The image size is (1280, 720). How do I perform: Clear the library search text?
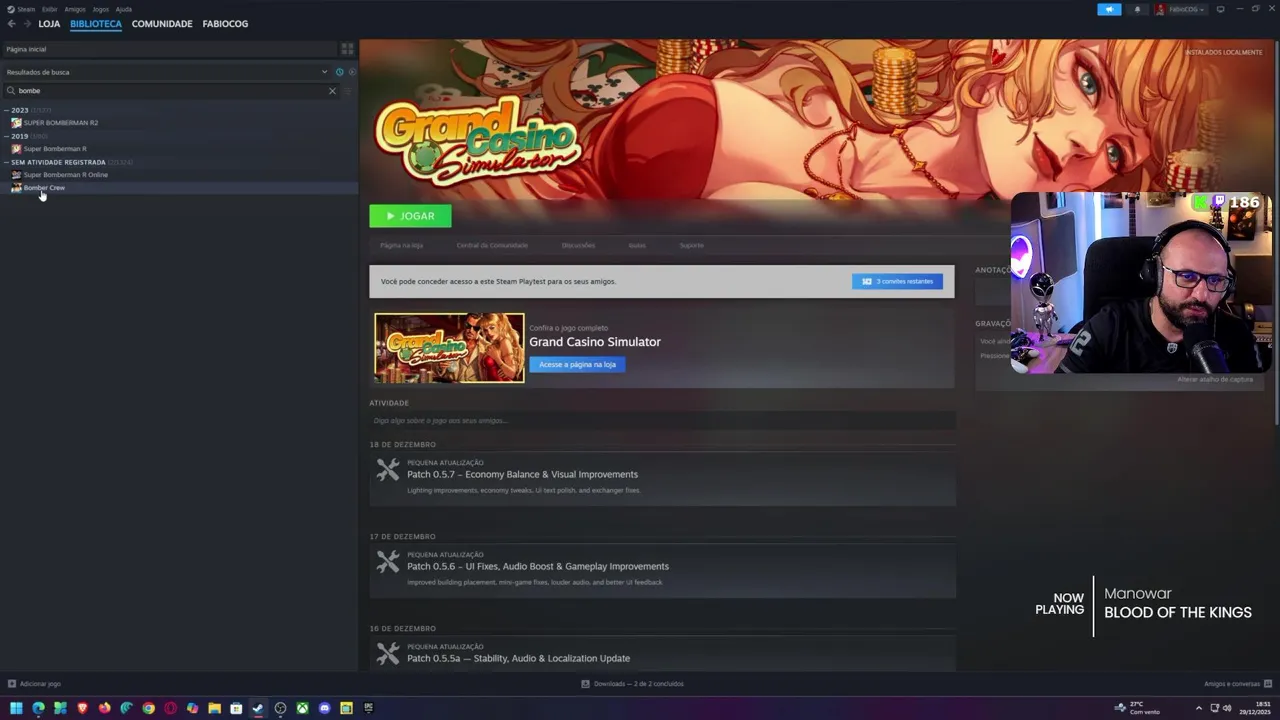click(x=332, y=91)
